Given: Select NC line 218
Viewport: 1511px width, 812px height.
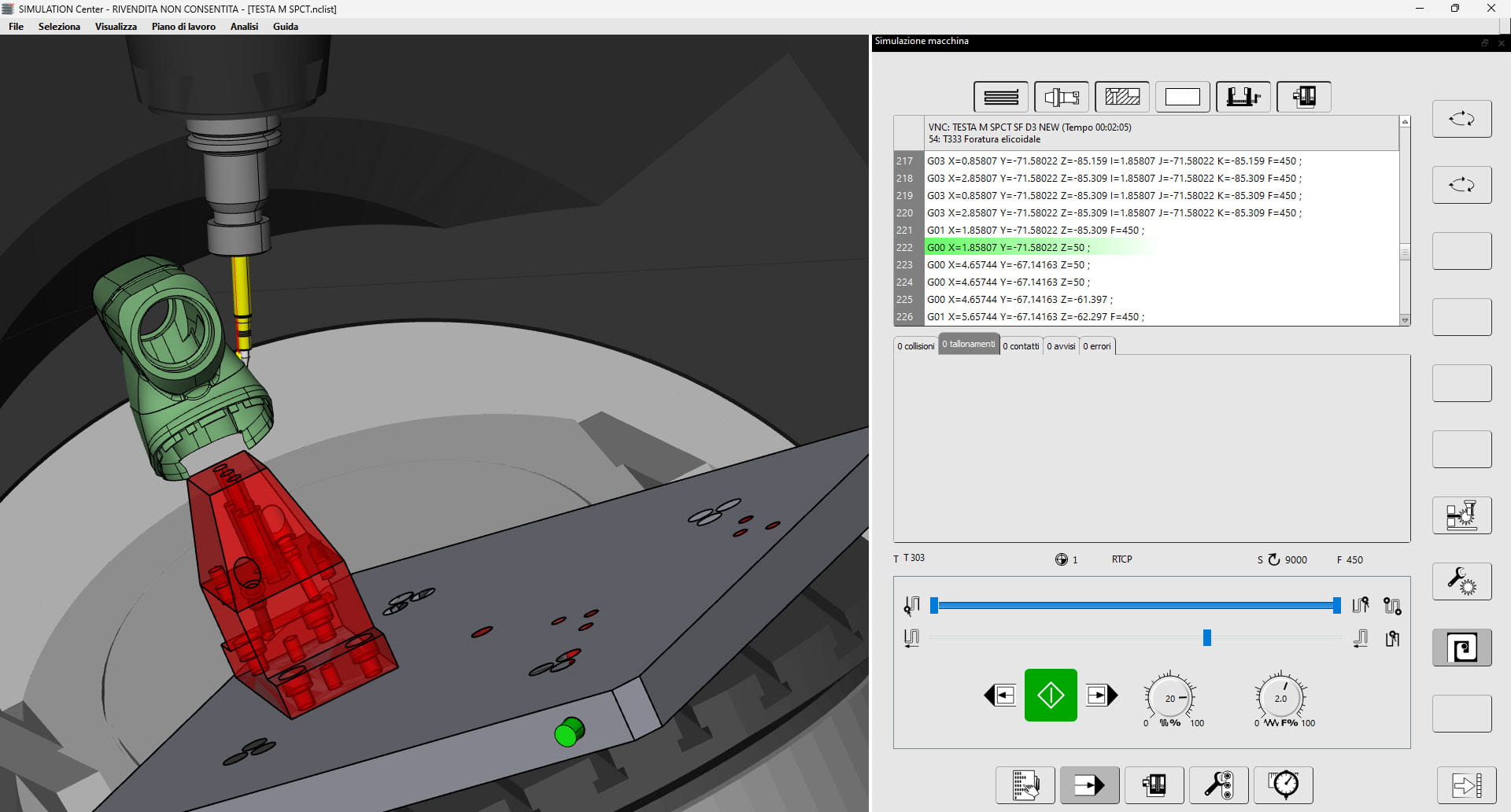Looking at the screenshot, I should point(1146,178).
